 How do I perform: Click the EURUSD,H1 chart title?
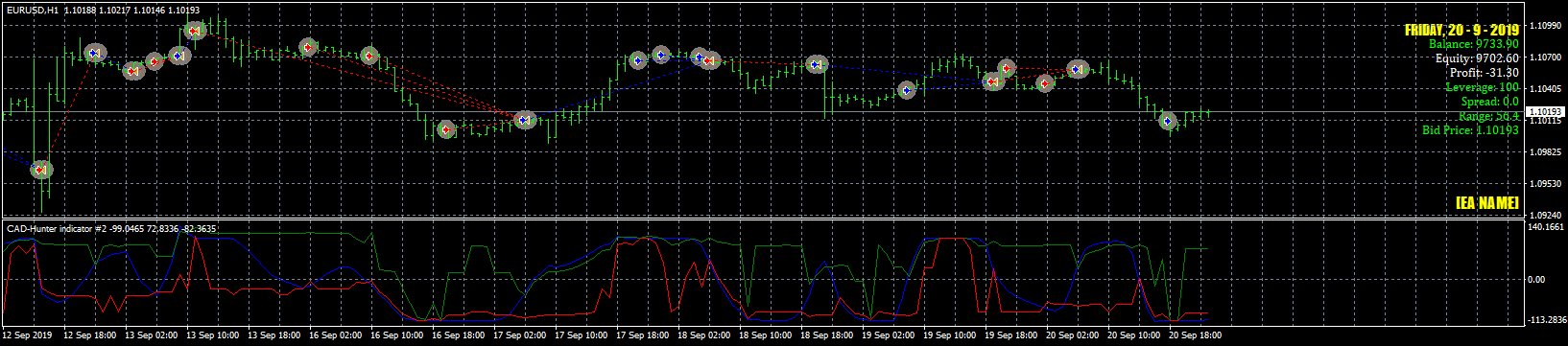[33, 10]
